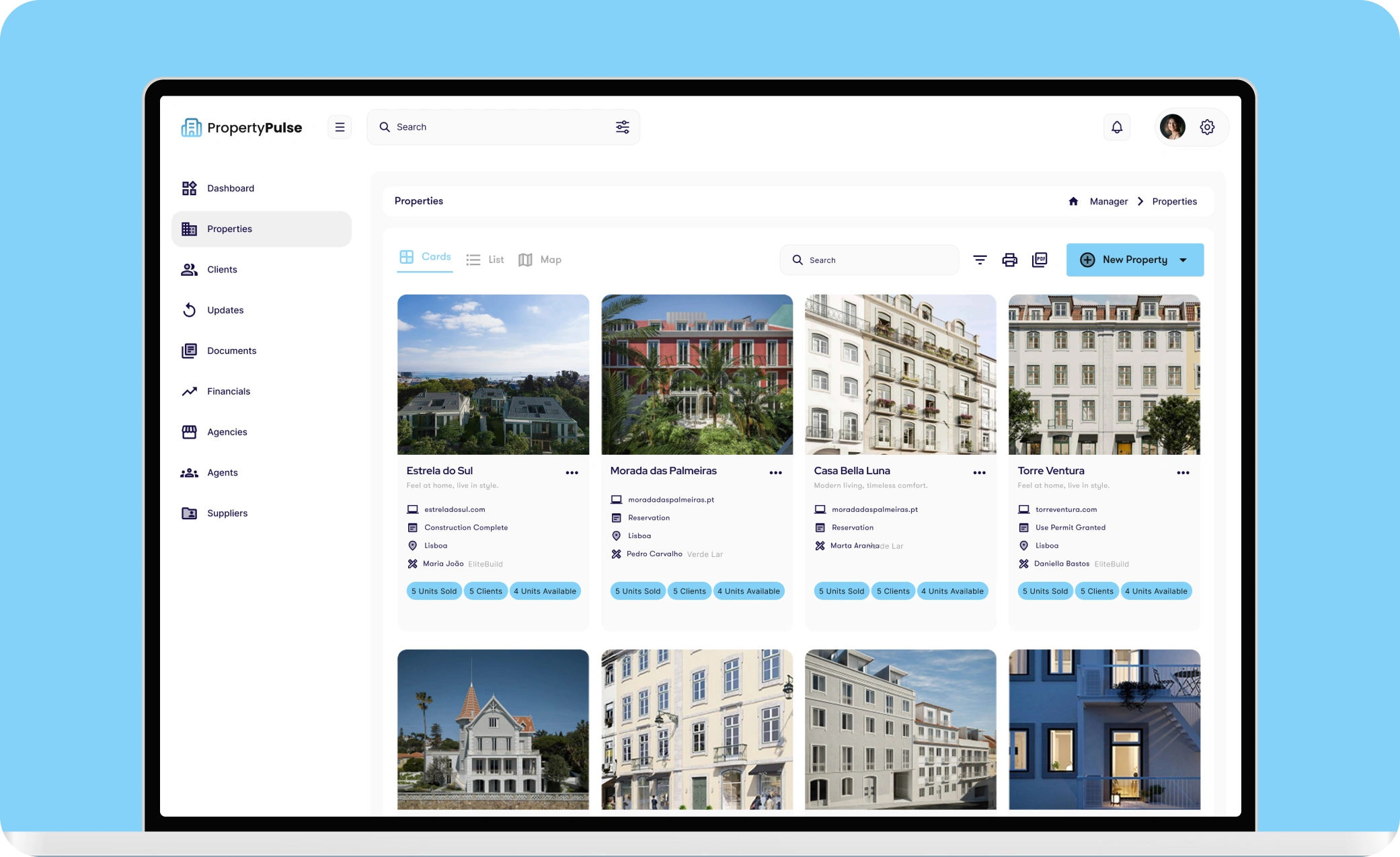Click the home icon in breadcrumb
The height and width of the screenshot is (857, 1400).
1073,201
